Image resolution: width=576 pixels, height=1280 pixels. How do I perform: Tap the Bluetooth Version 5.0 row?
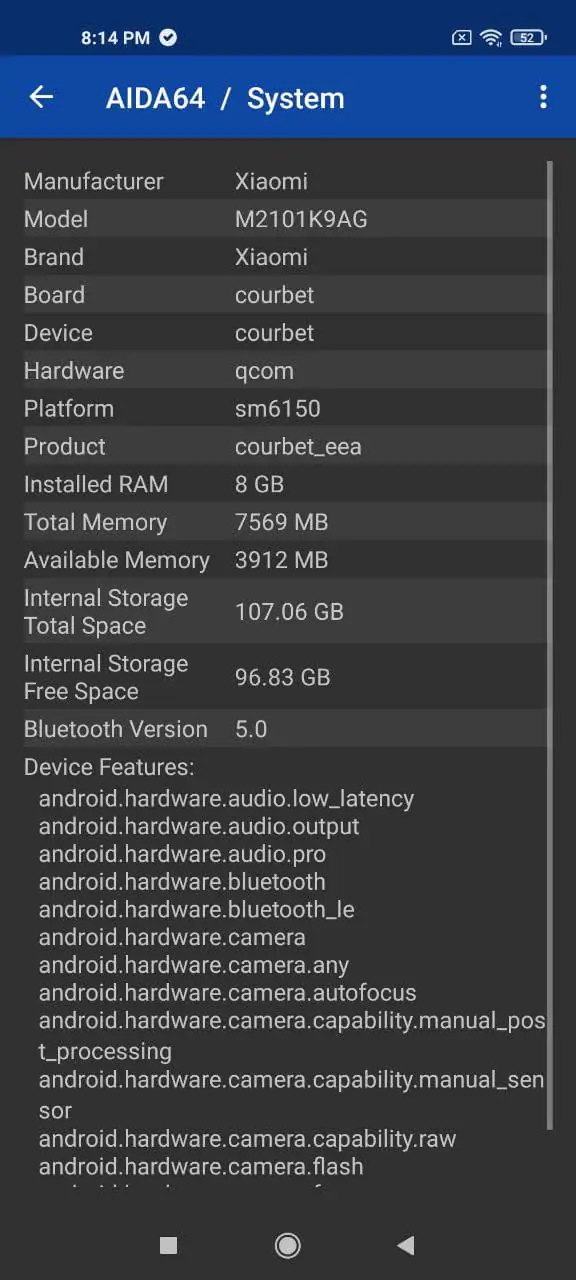click(284, 729)
